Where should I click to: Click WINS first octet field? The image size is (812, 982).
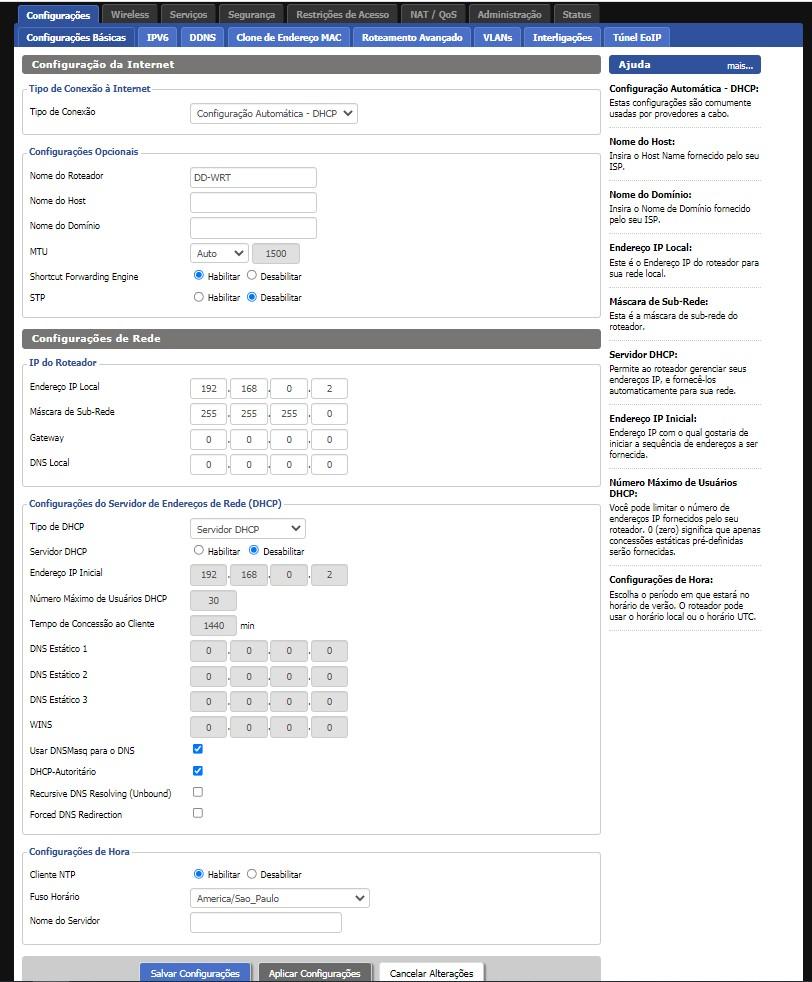[208, 727]
